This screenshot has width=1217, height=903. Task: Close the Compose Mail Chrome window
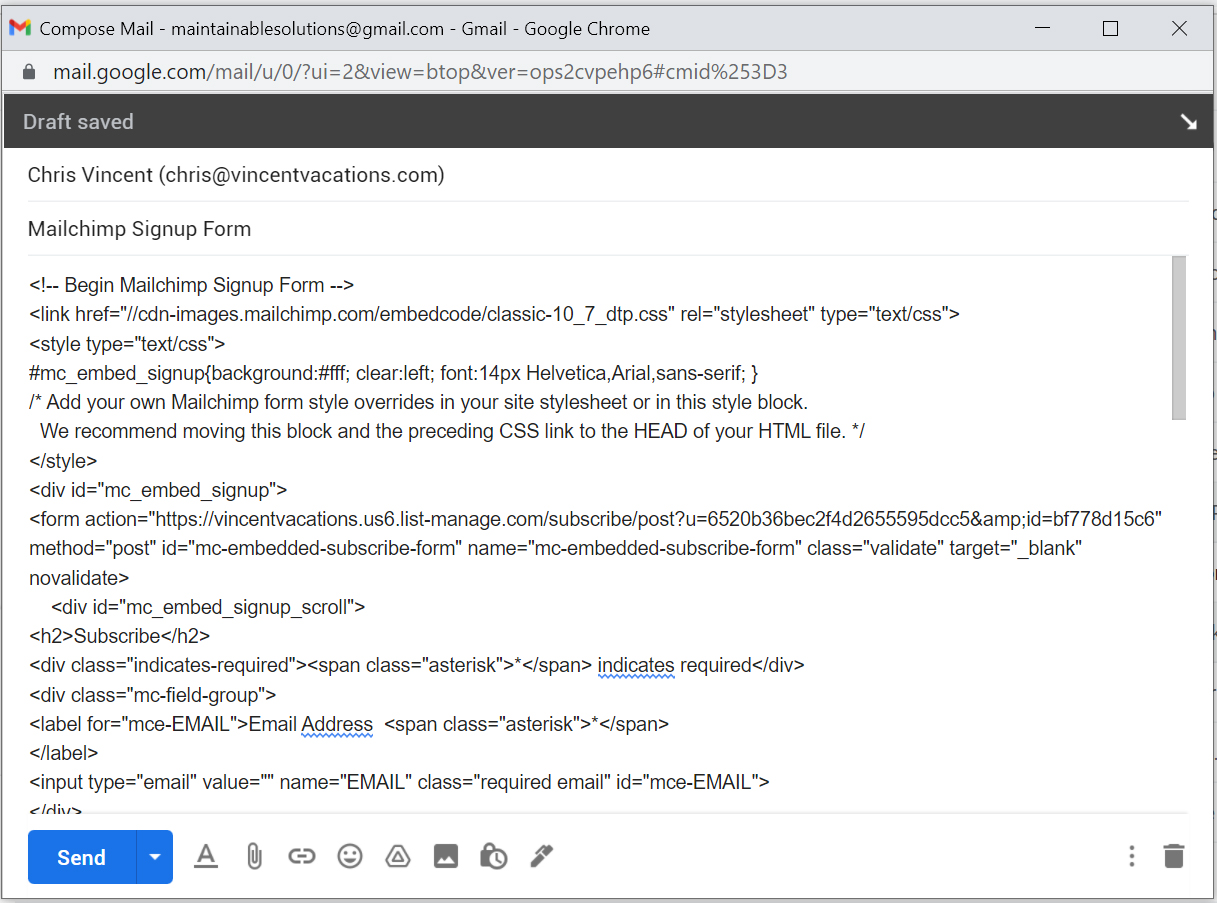coord(1178,29)
